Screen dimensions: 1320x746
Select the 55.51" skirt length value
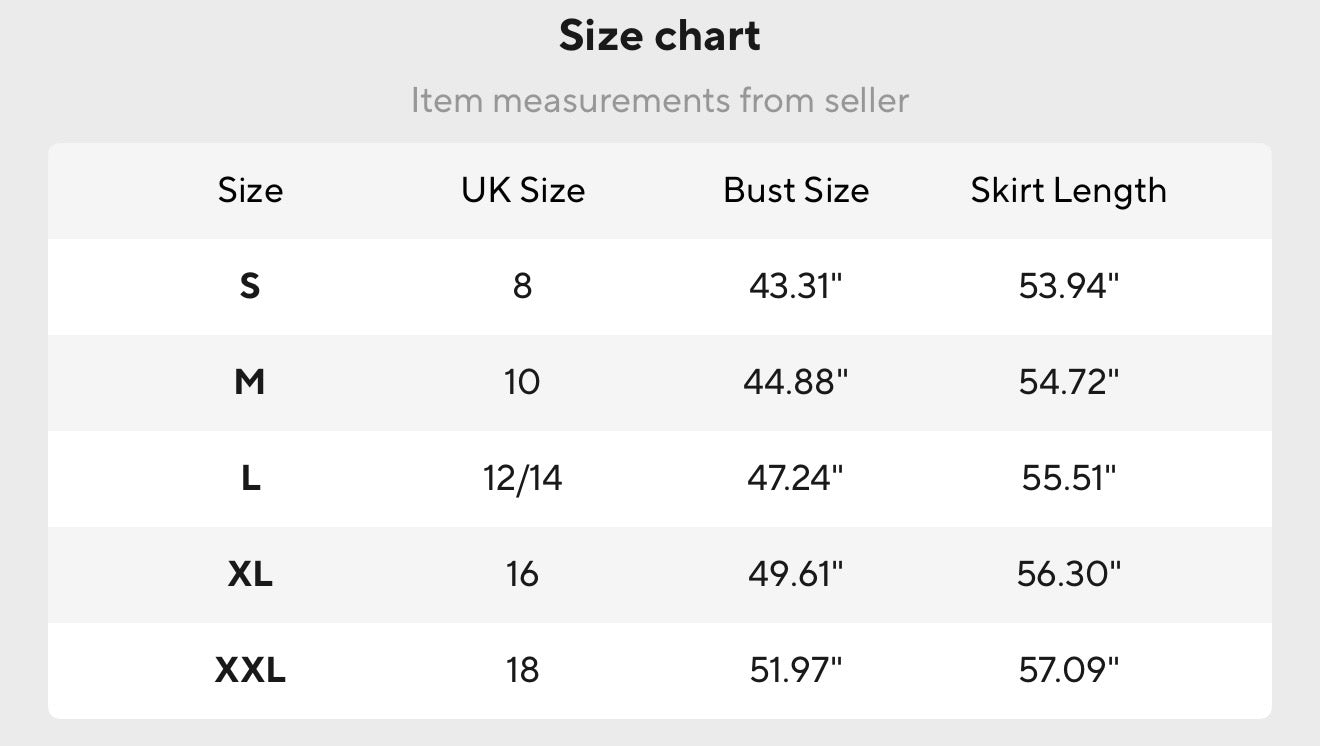[x=1068, y=478]
